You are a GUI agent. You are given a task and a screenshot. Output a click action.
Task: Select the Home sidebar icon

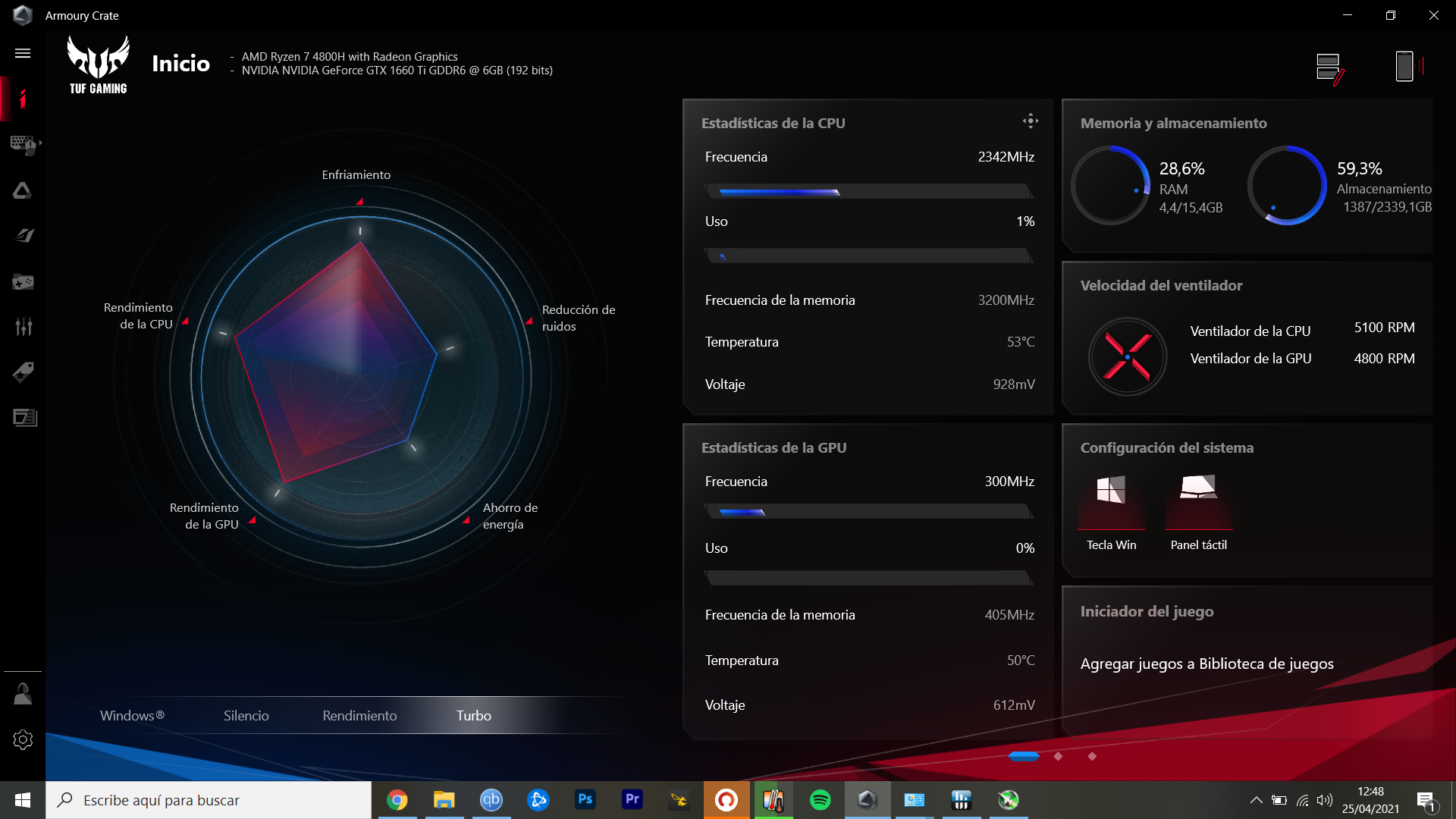[23, 99]
